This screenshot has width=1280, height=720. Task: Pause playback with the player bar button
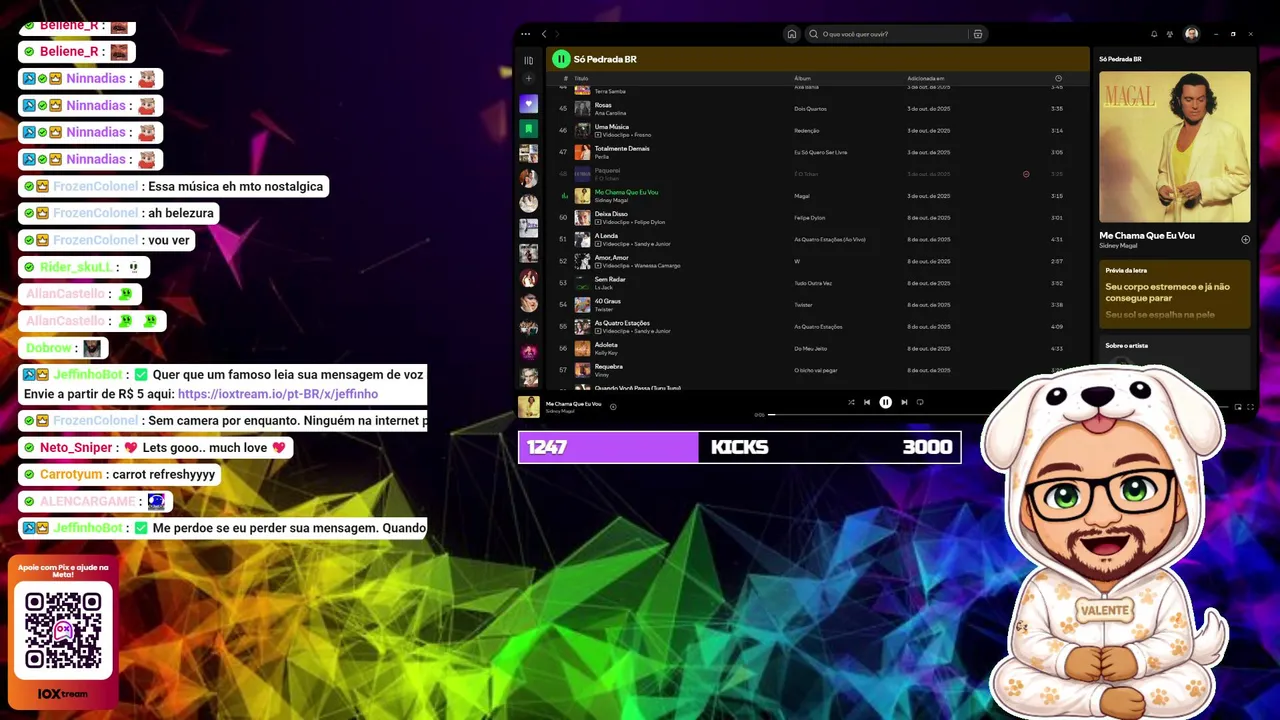(x=885, y=402)
